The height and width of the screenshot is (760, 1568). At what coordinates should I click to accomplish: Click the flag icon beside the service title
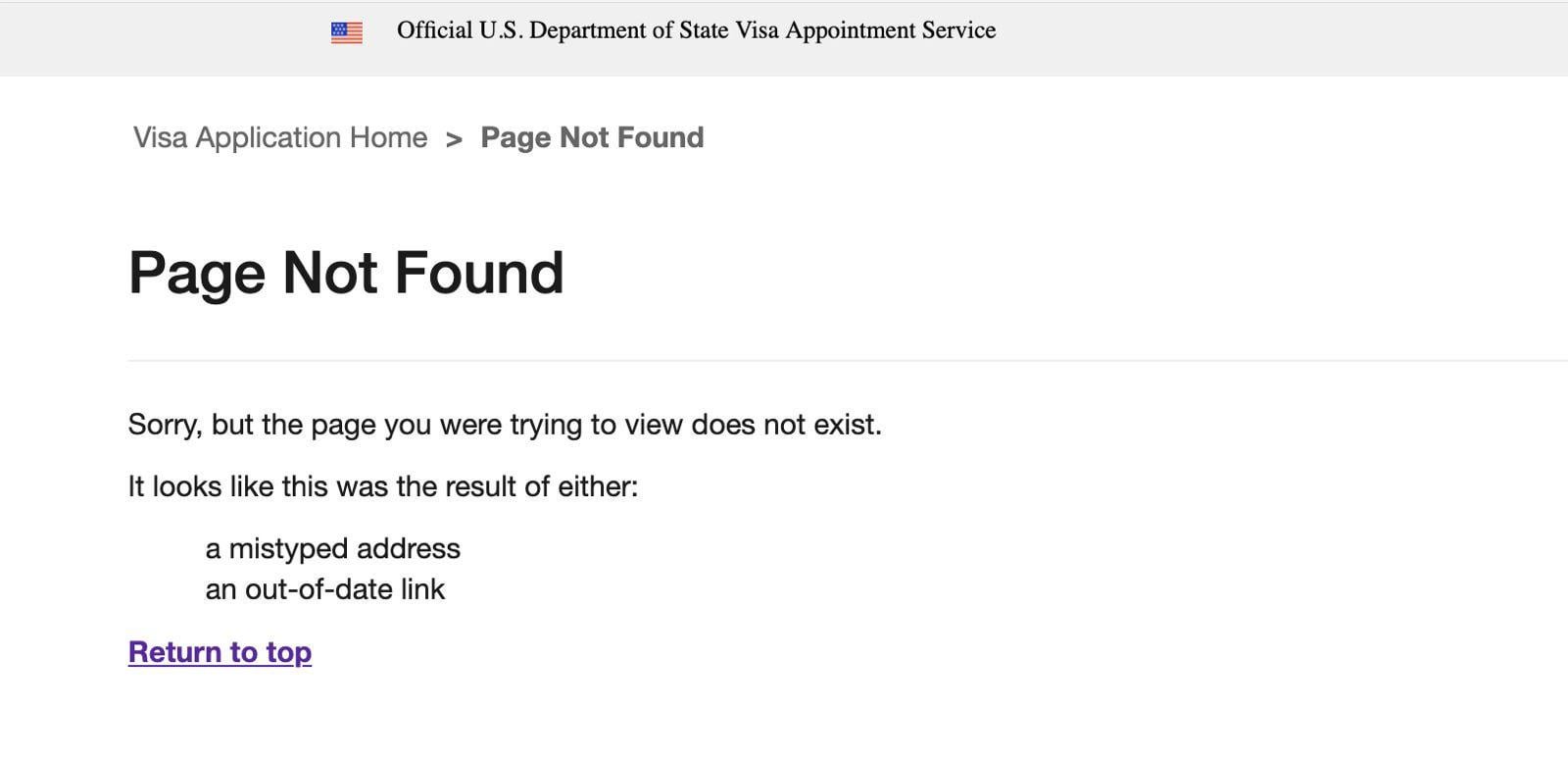346,30
